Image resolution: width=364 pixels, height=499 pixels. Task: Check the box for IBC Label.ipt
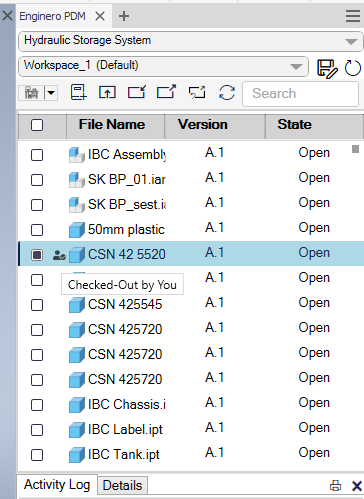[x=37, y=430]
